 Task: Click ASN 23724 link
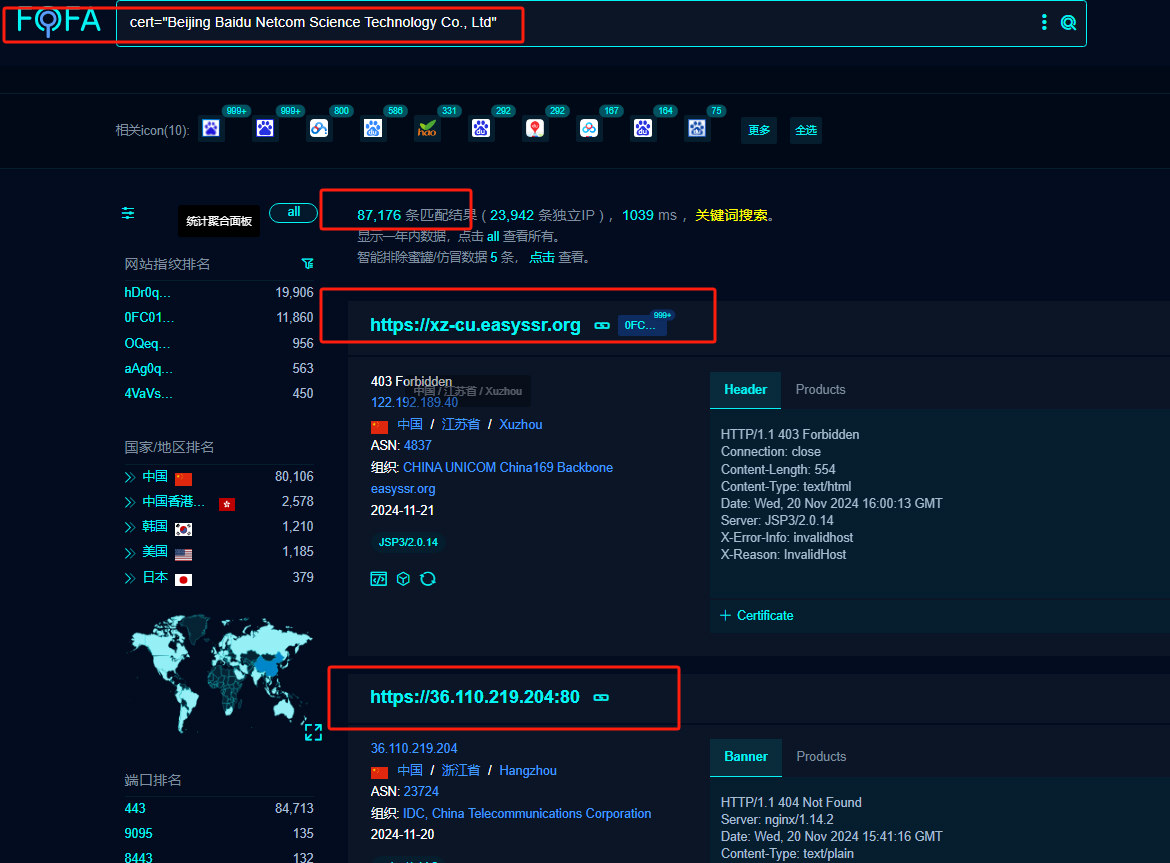coord(421,791)
